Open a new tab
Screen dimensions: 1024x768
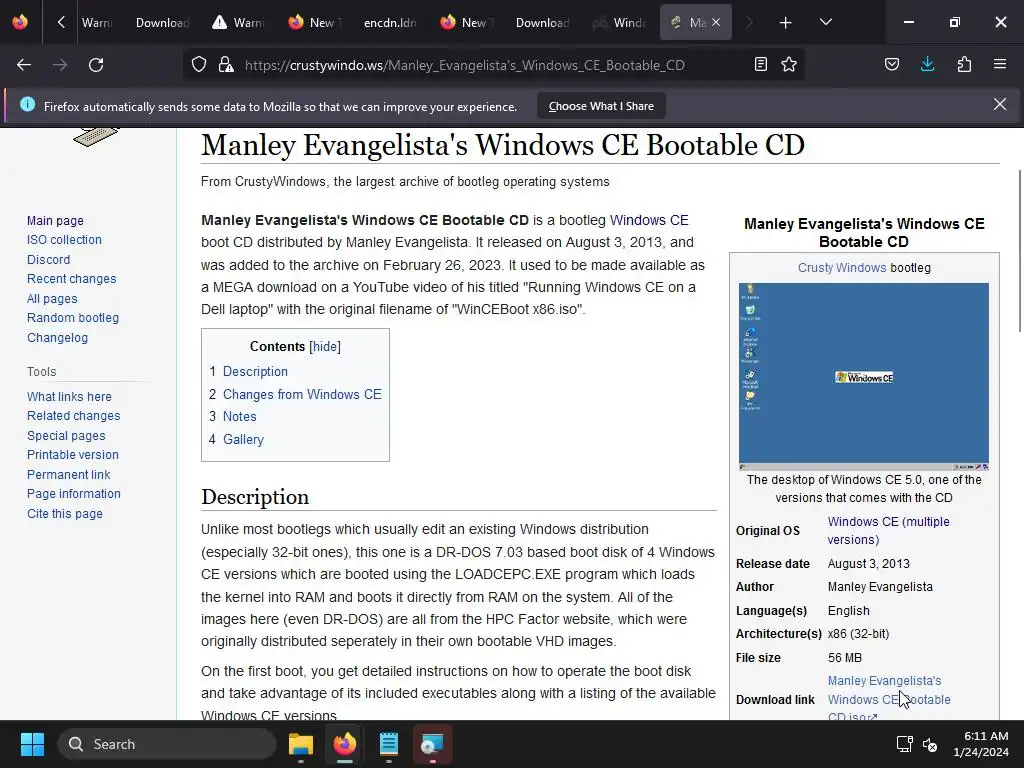click(x=786, y=23)
